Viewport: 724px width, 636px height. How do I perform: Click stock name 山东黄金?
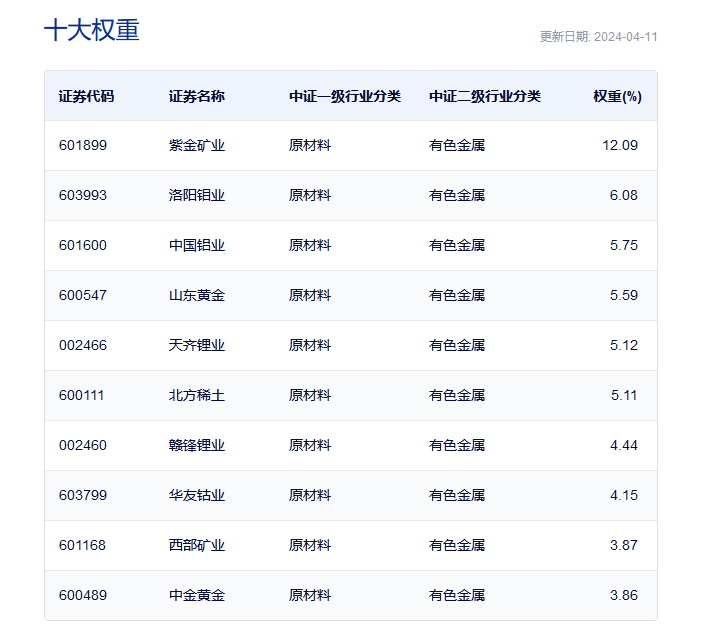tap(197, 295)
